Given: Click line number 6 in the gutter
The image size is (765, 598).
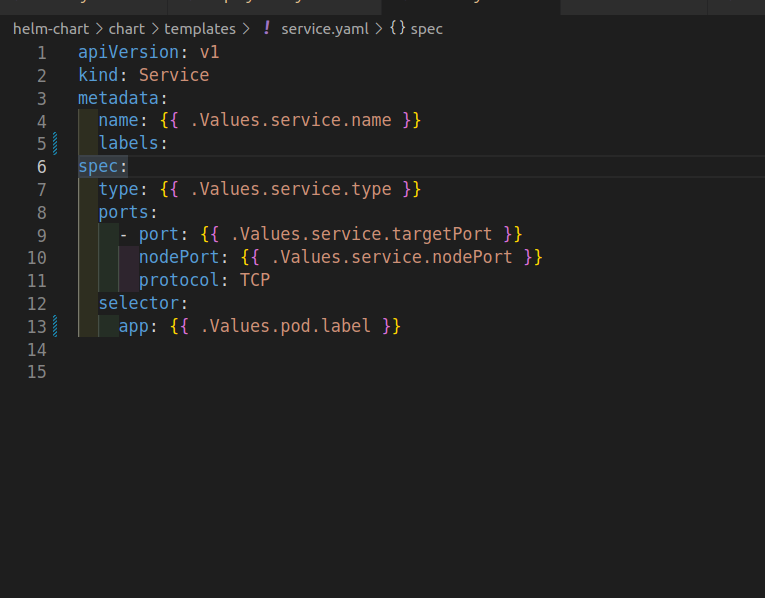Looking at the screenshot, I should pos(42,167).
